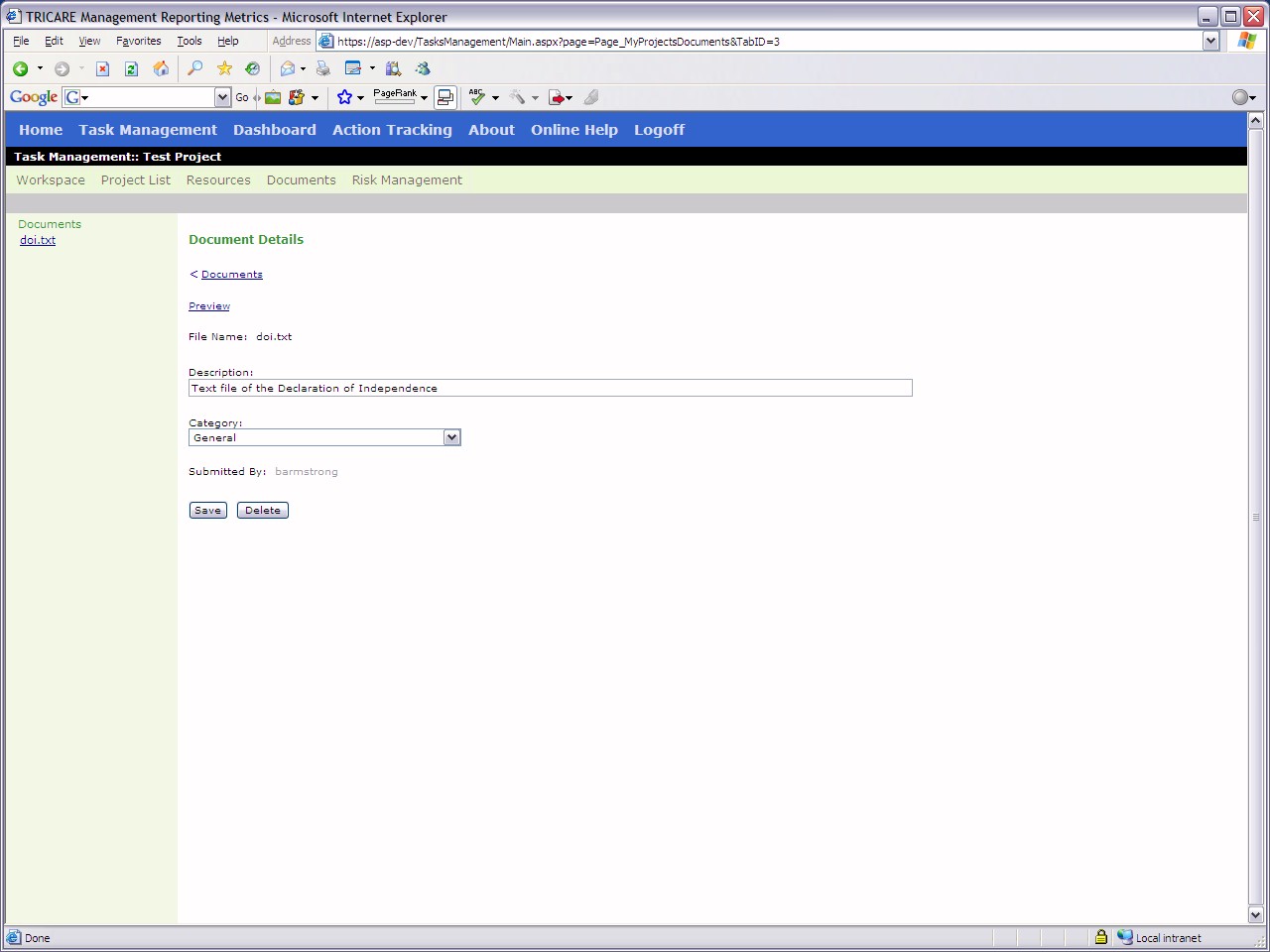Select Action Tracking in navigation bar

392,130
